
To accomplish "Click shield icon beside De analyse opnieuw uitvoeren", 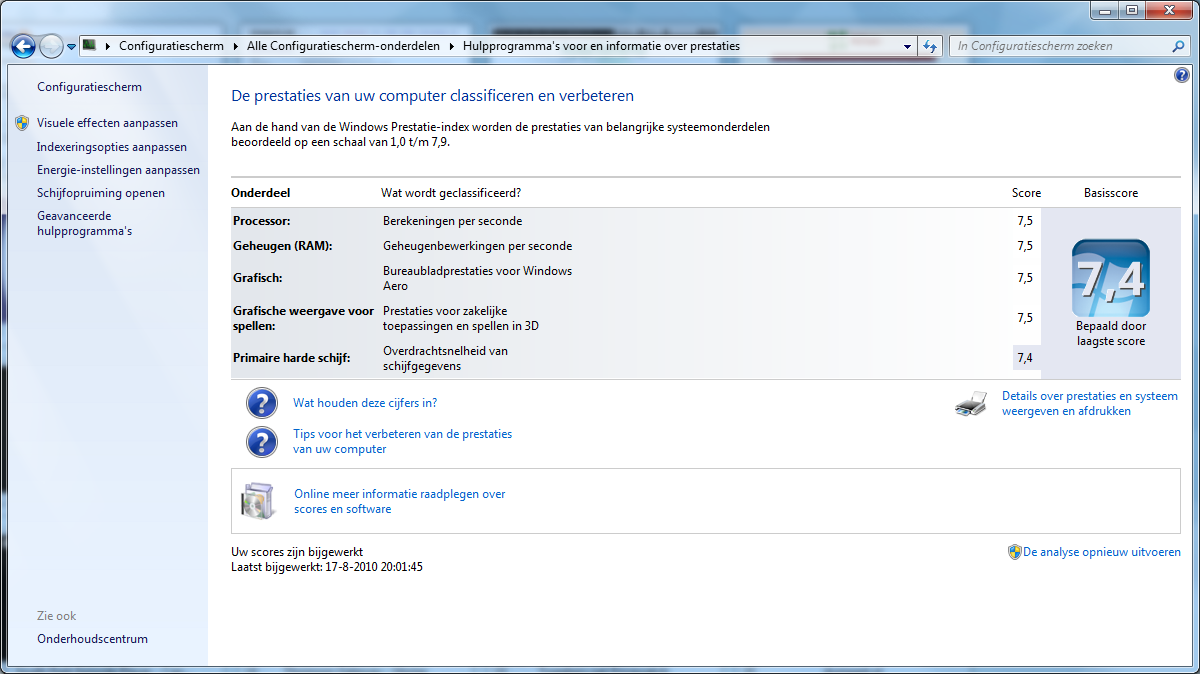I will tap(1014, 552).
